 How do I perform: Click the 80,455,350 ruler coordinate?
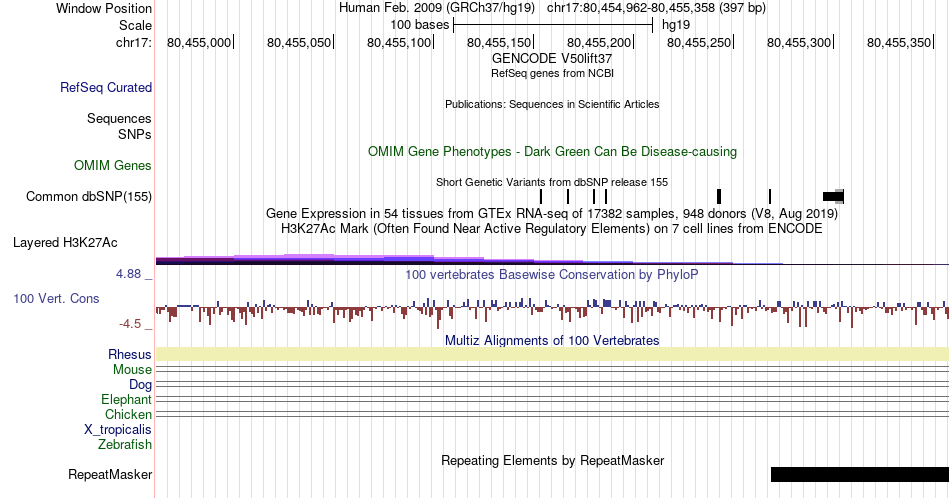click(899, 42)
